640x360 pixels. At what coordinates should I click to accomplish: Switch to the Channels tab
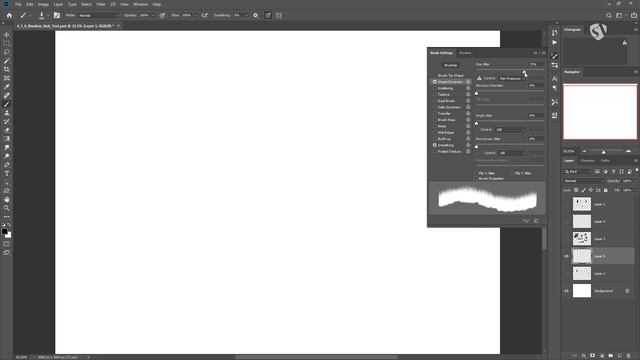pyautogui.click(x=587, y=161)
